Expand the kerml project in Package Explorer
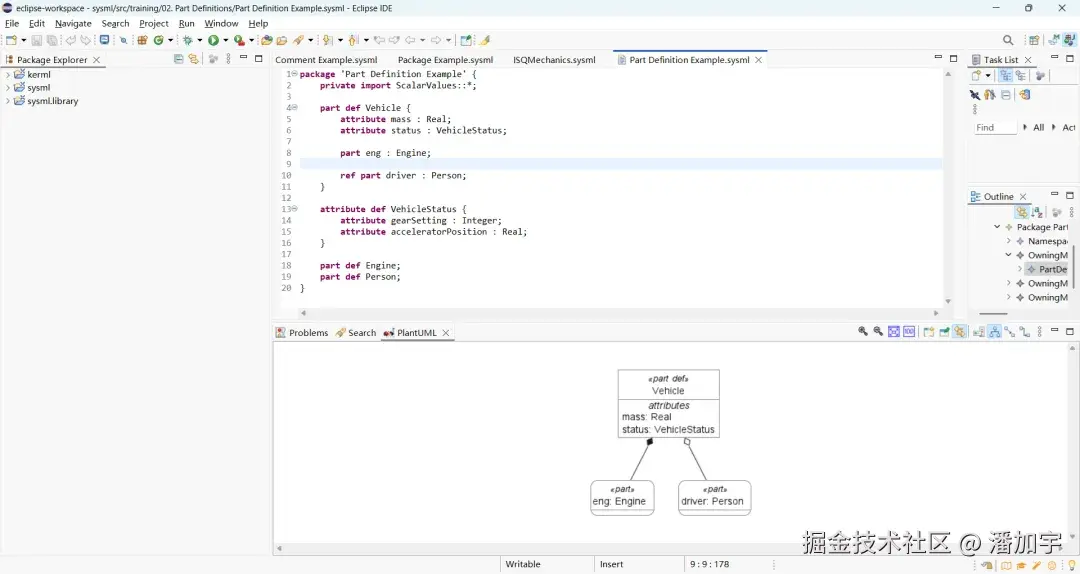1080x574 pixels. click(8, 75)
